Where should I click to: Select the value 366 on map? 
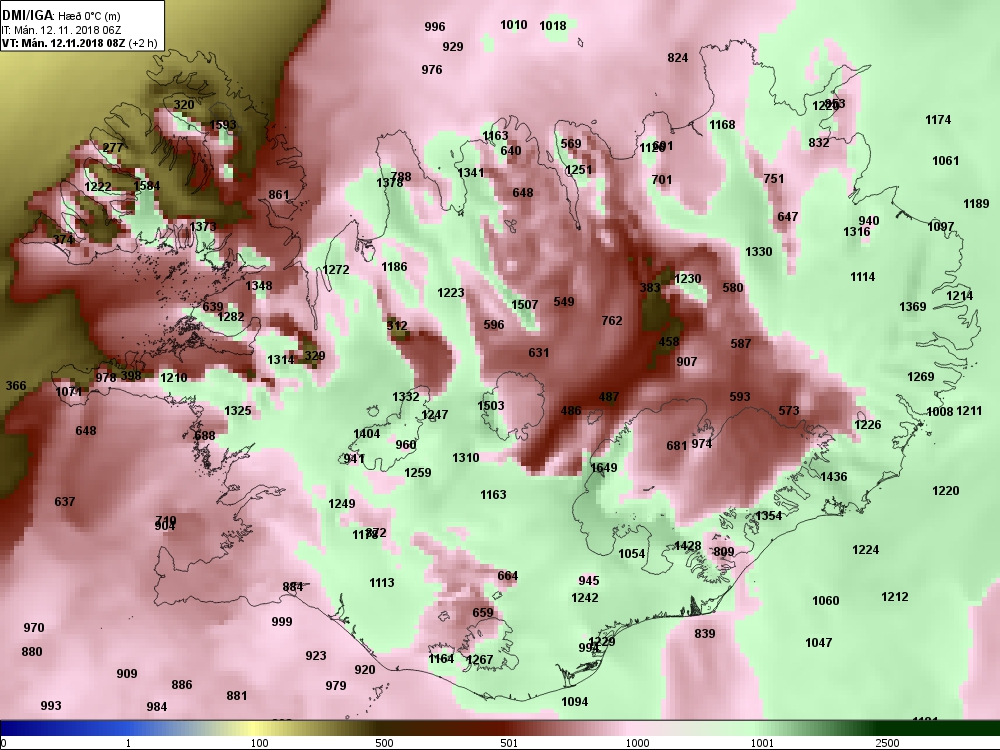point(16,386)
